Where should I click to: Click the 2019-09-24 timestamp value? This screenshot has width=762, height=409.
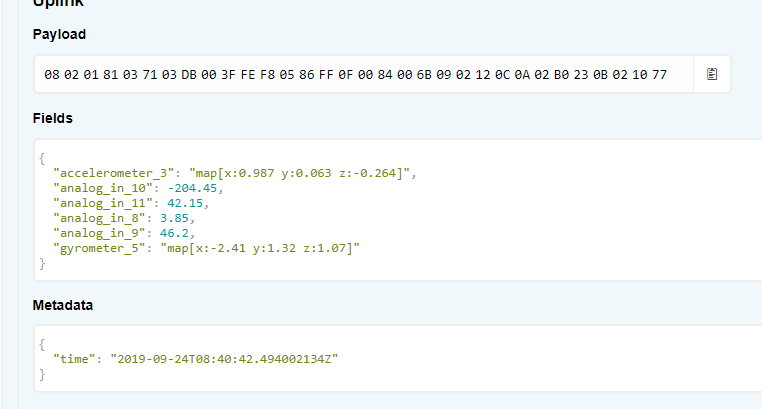(x=224, y=358)
